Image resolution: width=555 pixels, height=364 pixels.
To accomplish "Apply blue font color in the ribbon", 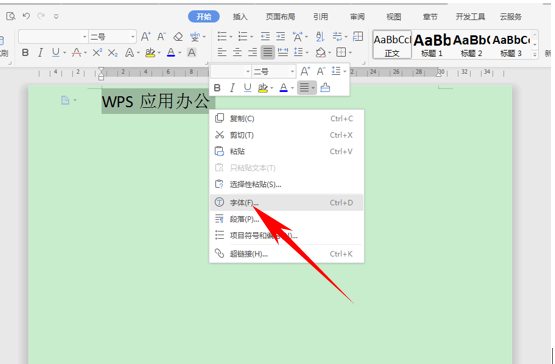I will 171,53.
